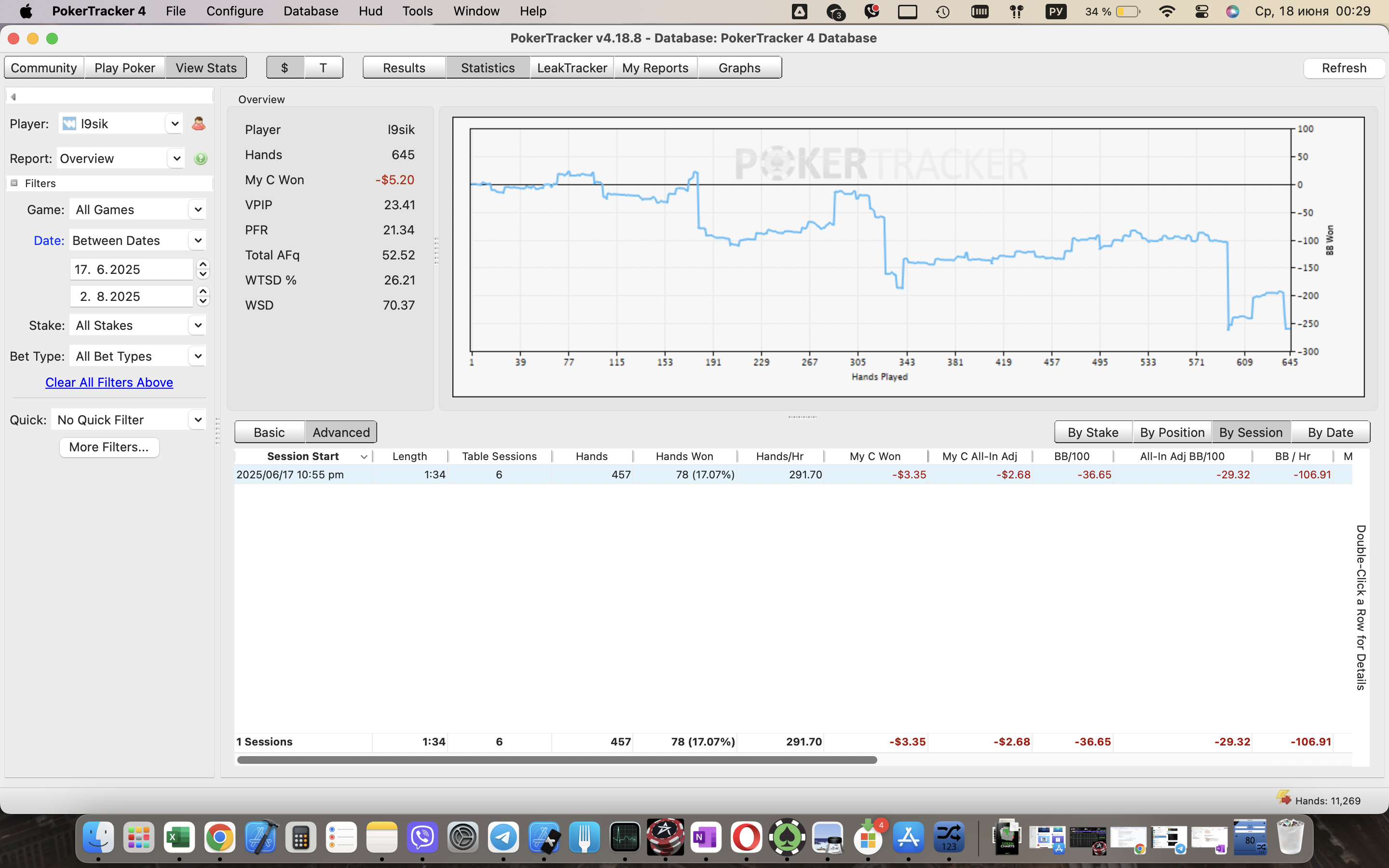Open OneNote from the dock
This screenshot has height=868, width=1389.
point(706,838)
